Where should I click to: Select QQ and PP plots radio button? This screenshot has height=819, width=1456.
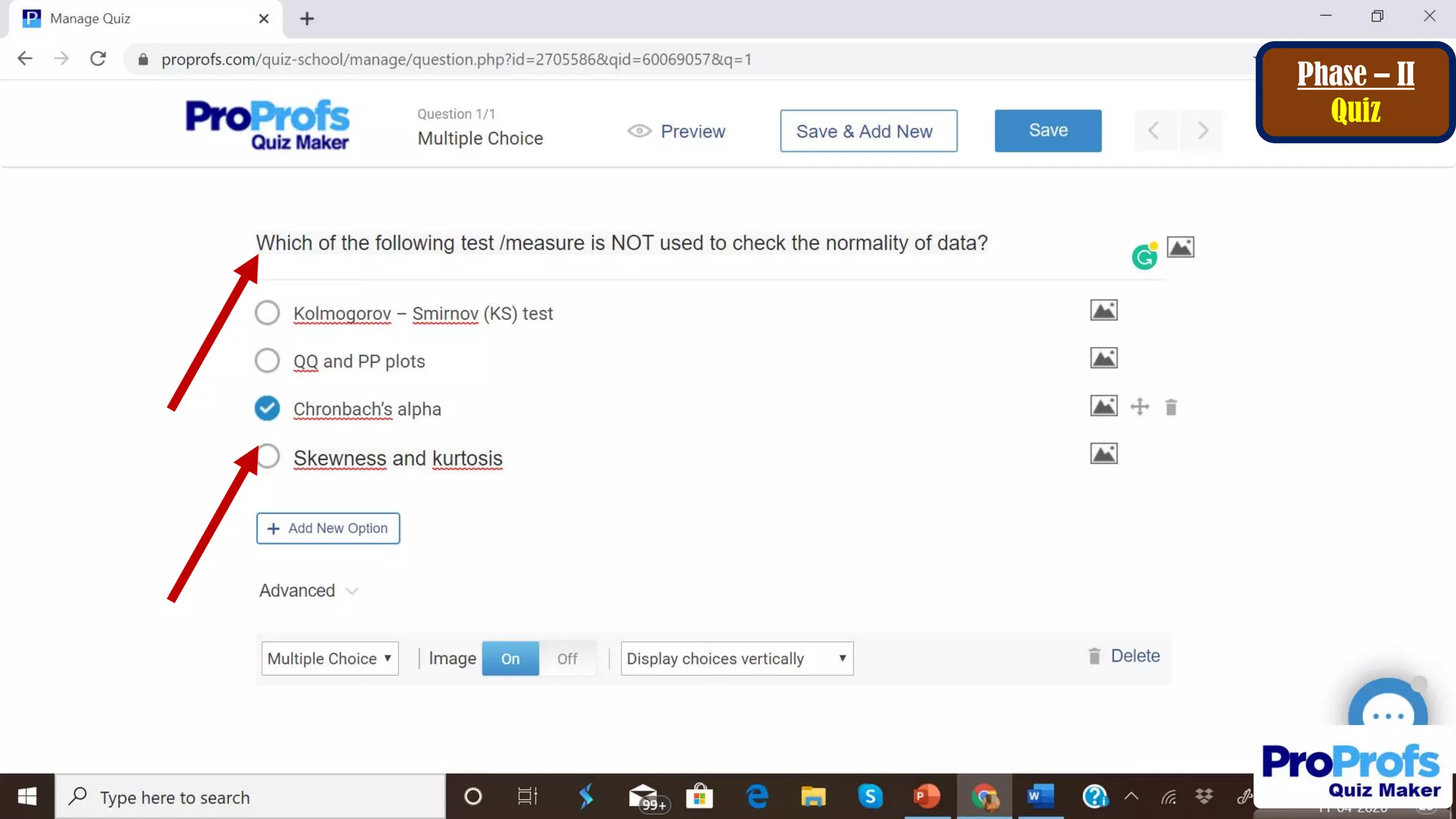click(267, 360)
